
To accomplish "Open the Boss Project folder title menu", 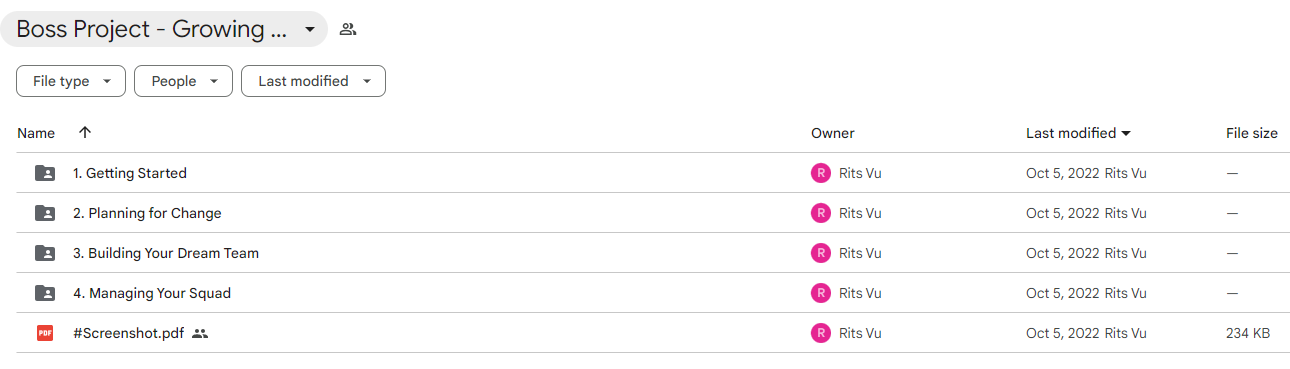I will click(x=164, y=29).
